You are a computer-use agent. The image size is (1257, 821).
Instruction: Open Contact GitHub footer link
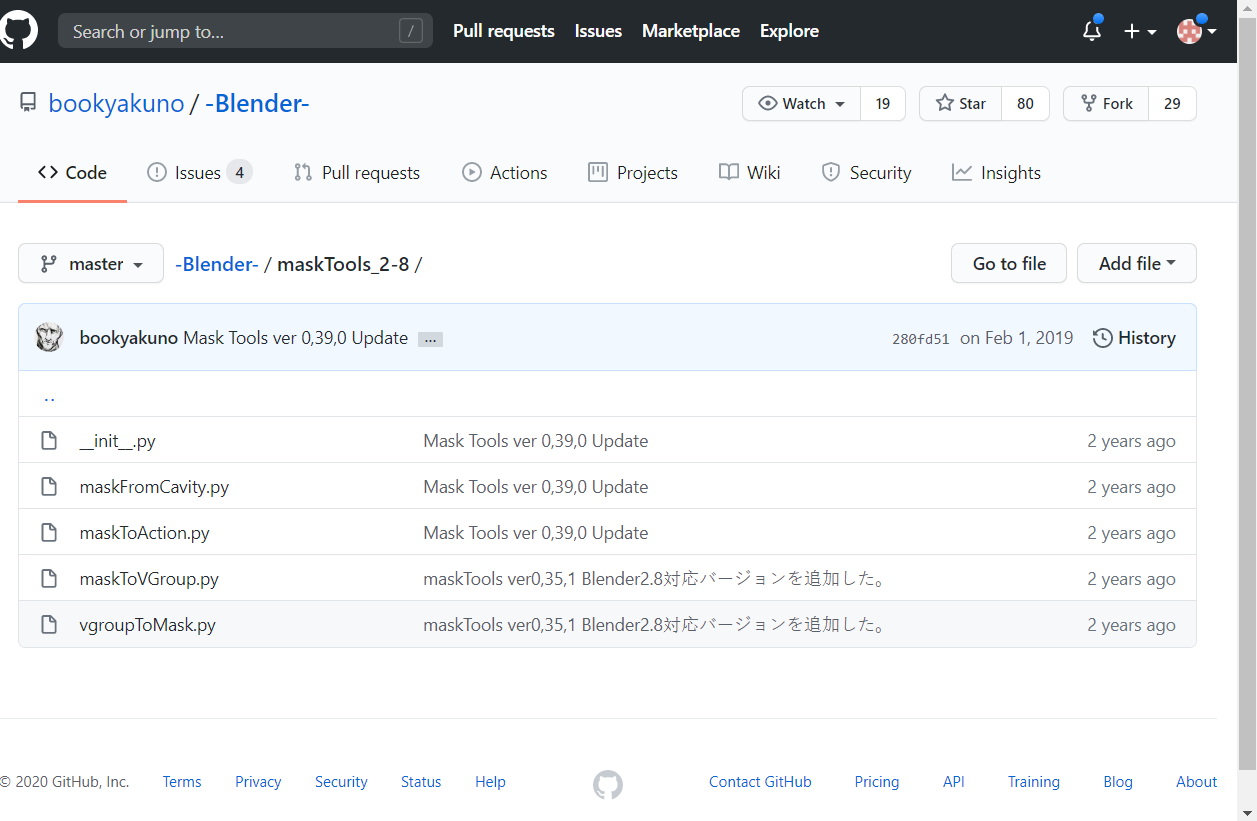pyautogui.click(x=760, y=782)
